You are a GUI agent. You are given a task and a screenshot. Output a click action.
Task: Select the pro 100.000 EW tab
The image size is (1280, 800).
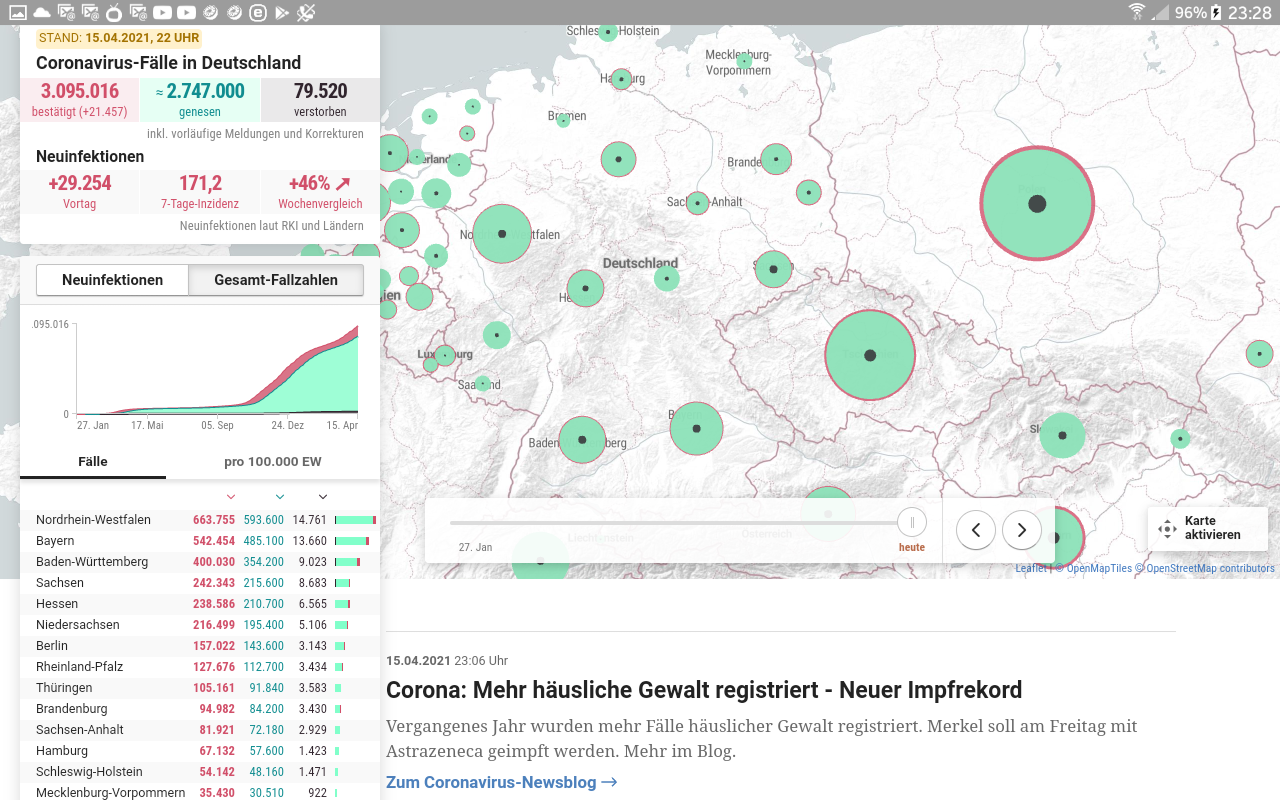pos(273,462)
